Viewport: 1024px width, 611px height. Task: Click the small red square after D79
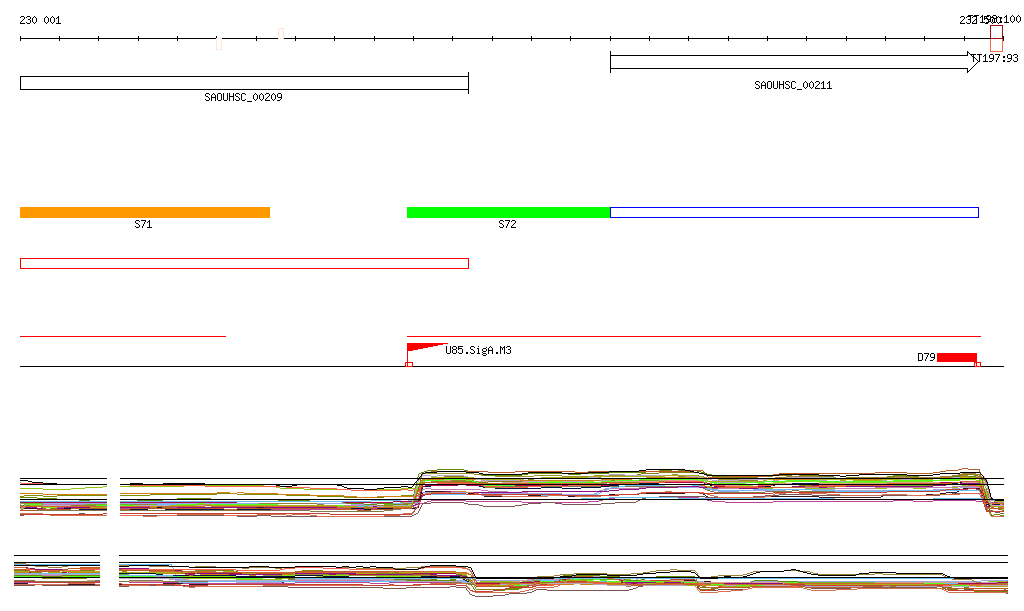[977, 365]
